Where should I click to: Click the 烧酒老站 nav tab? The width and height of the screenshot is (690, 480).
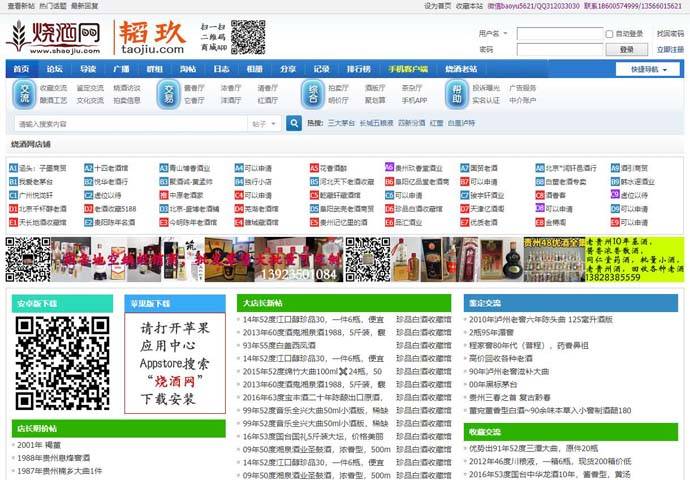[461, 69]
